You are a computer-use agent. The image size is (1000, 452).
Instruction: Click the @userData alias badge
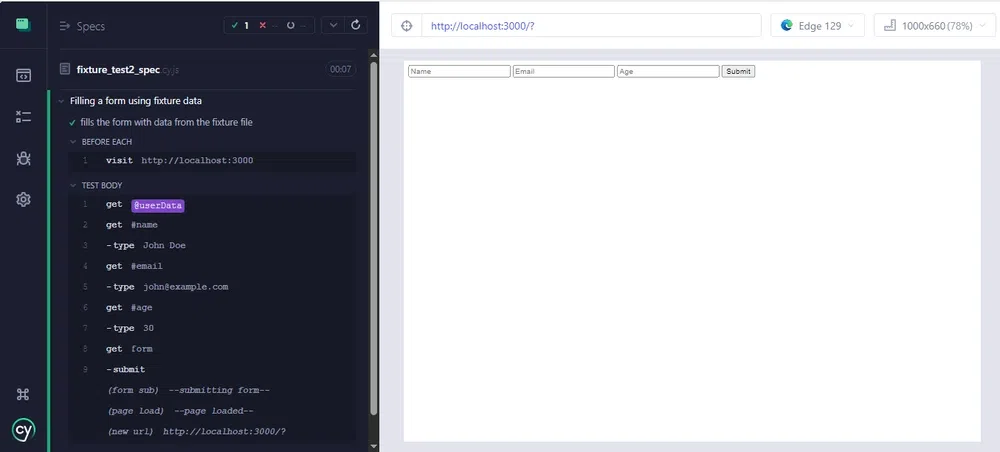point(158,205)
